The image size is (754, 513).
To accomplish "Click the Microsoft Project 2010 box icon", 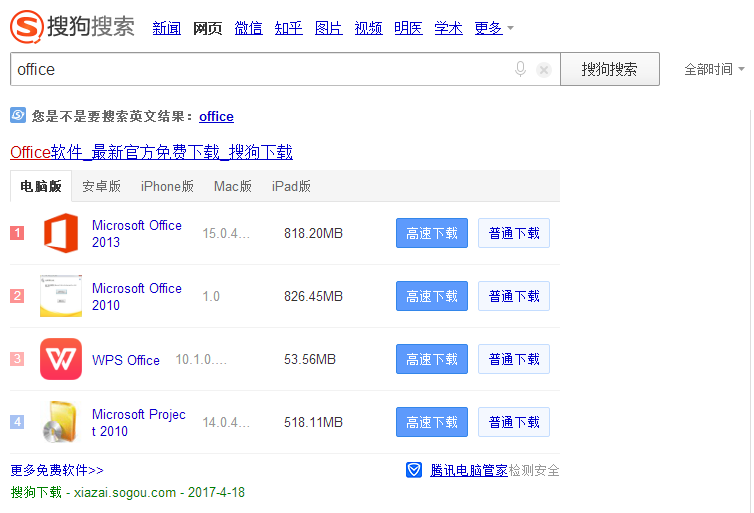I will tap(60, 422).
